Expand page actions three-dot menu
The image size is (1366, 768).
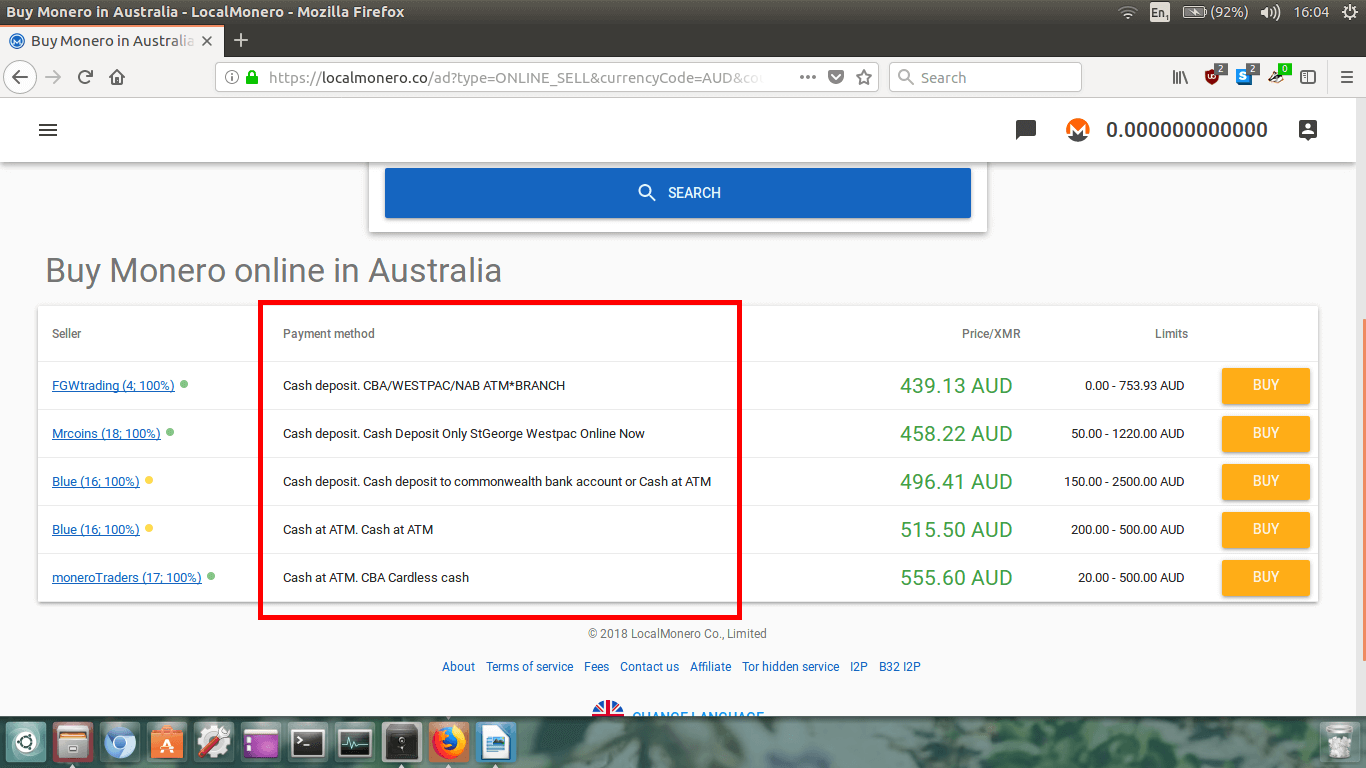(808, 78)
